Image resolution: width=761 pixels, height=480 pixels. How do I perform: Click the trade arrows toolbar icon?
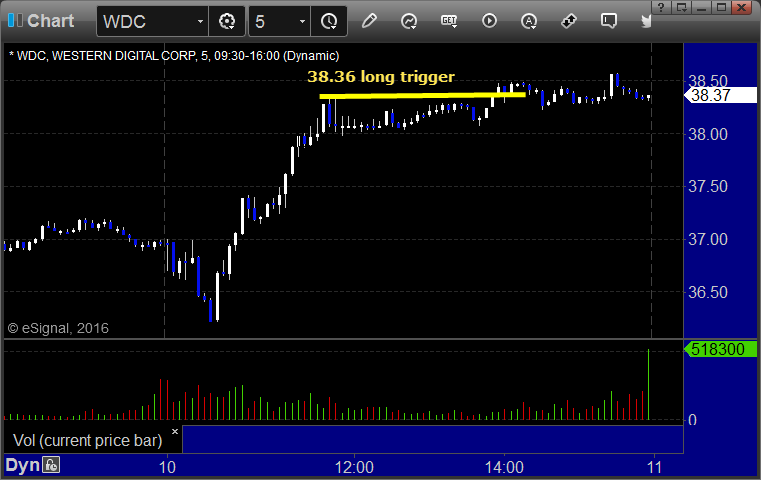[569, 21]
